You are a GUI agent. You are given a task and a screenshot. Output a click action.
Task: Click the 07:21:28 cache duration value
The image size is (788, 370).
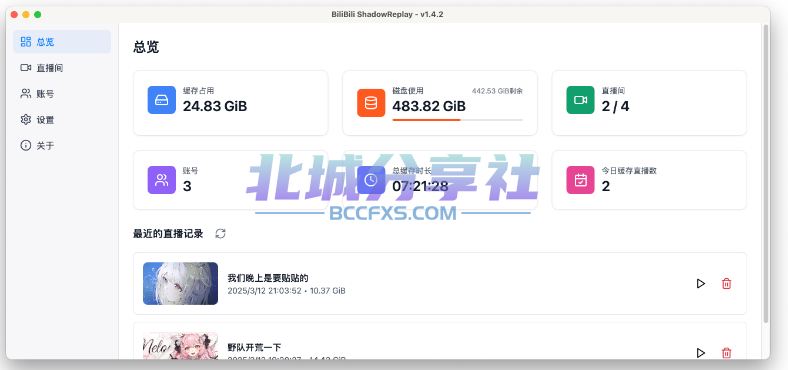(x=420, y=186)
